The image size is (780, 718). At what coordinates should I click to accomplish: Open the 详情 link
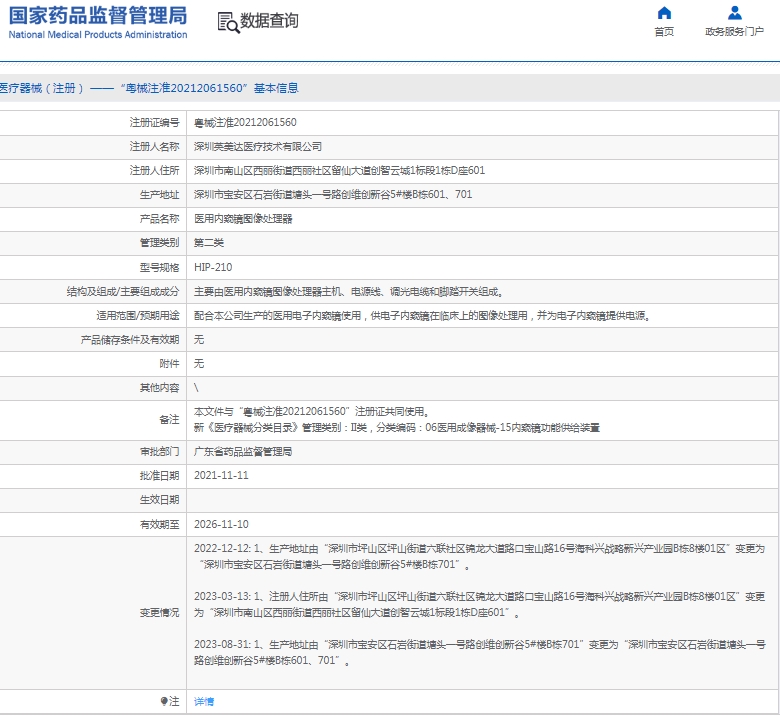pos(204,702)
